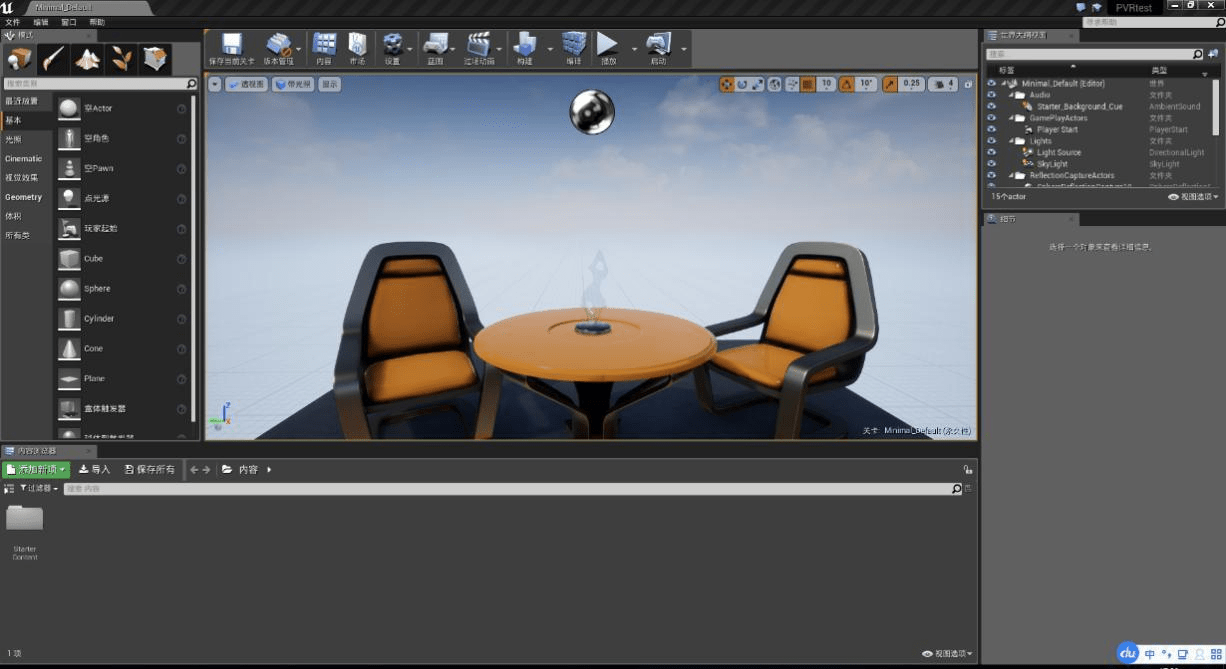Select the Foliage mode icon in Modes panel

tap(122, 60)
